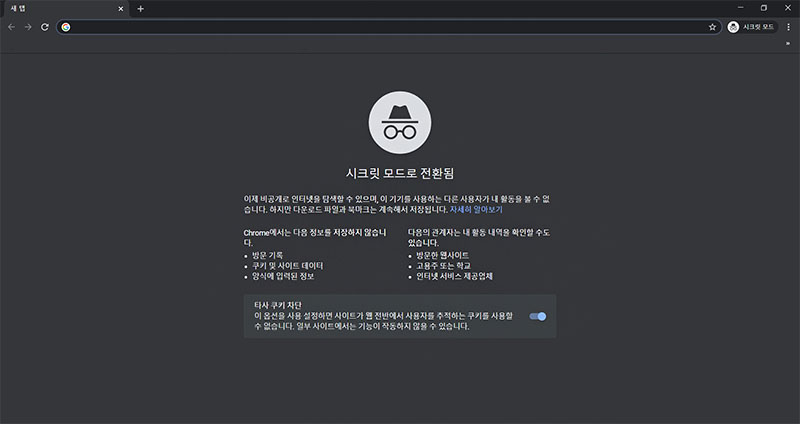Minimize the Chrome window
The height and width of the screenshot is (444, 800).
[x=740, y=8]
